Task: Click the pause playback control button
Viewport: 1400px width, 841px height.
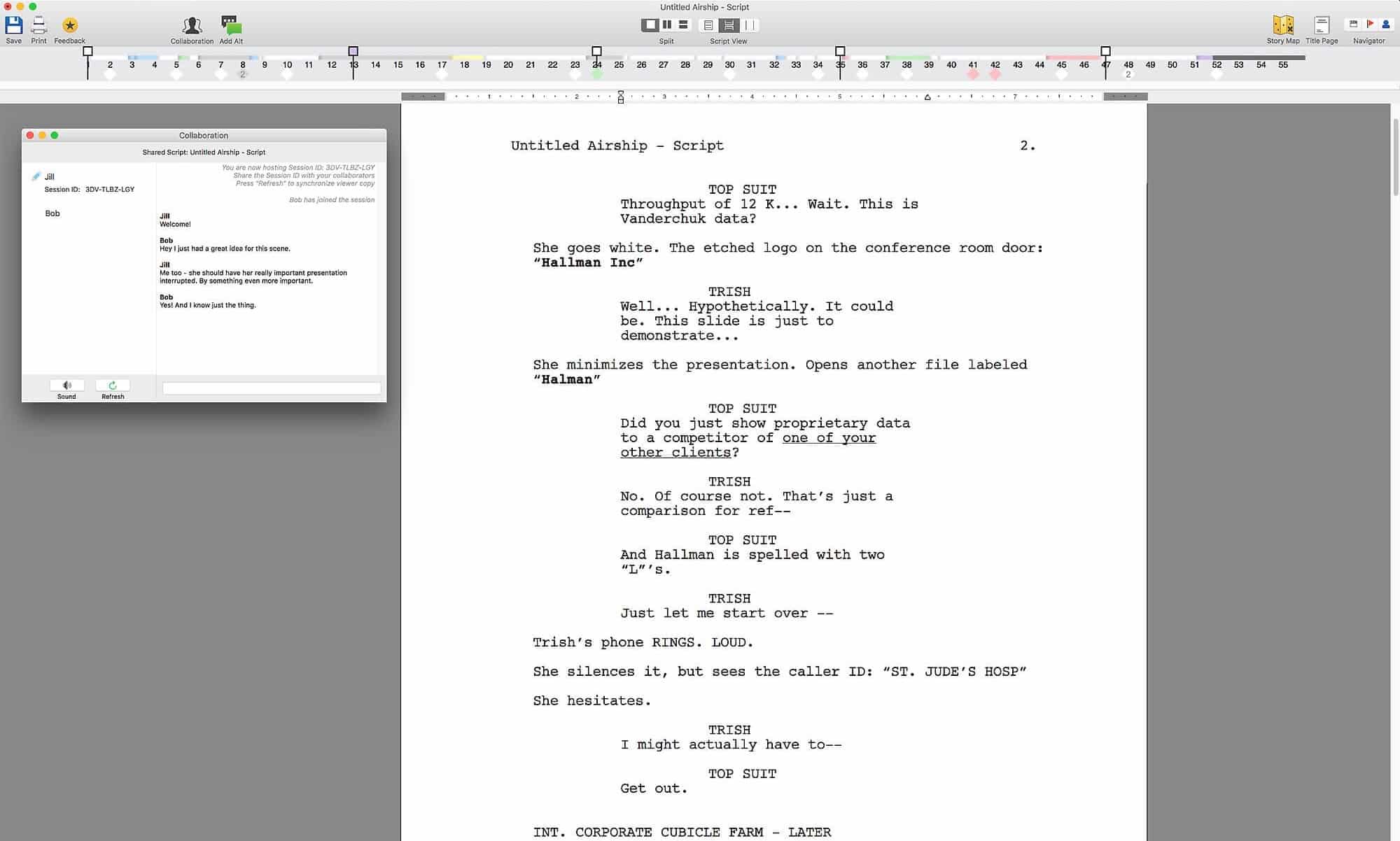Action: point(666,25)
